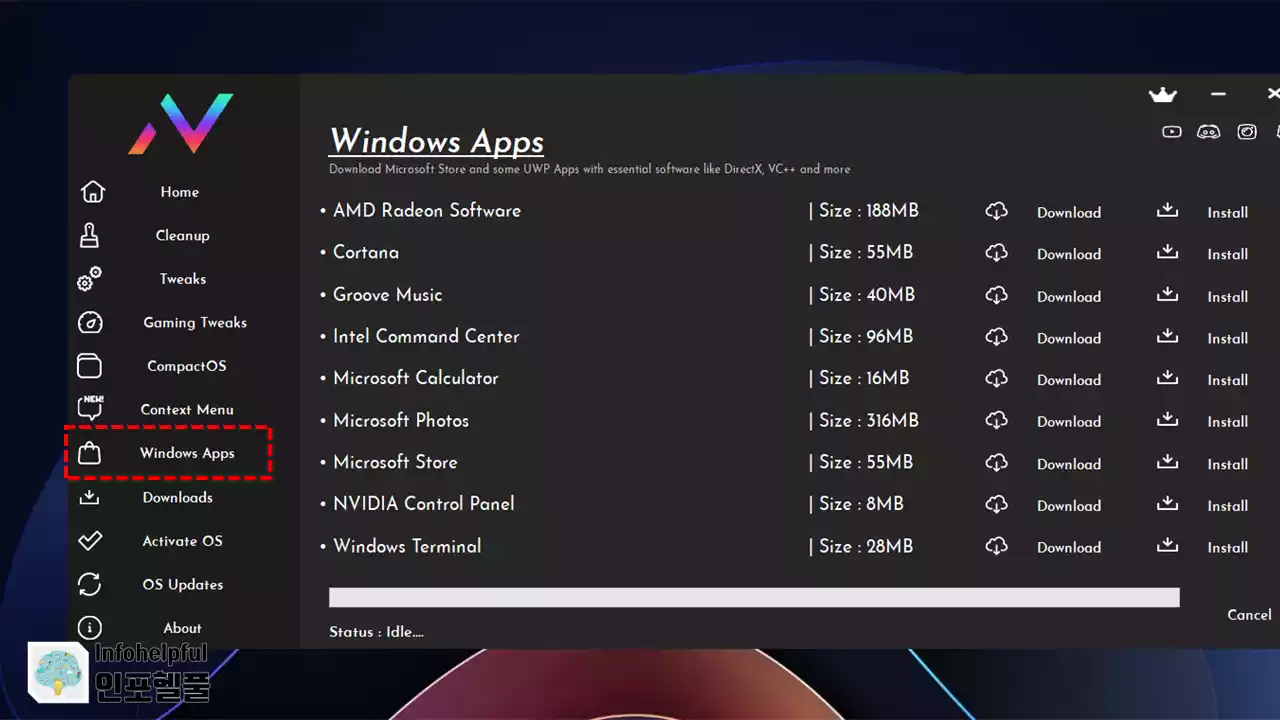
Task: Click the OS Updates refresh icon
Action: (90, 584)
